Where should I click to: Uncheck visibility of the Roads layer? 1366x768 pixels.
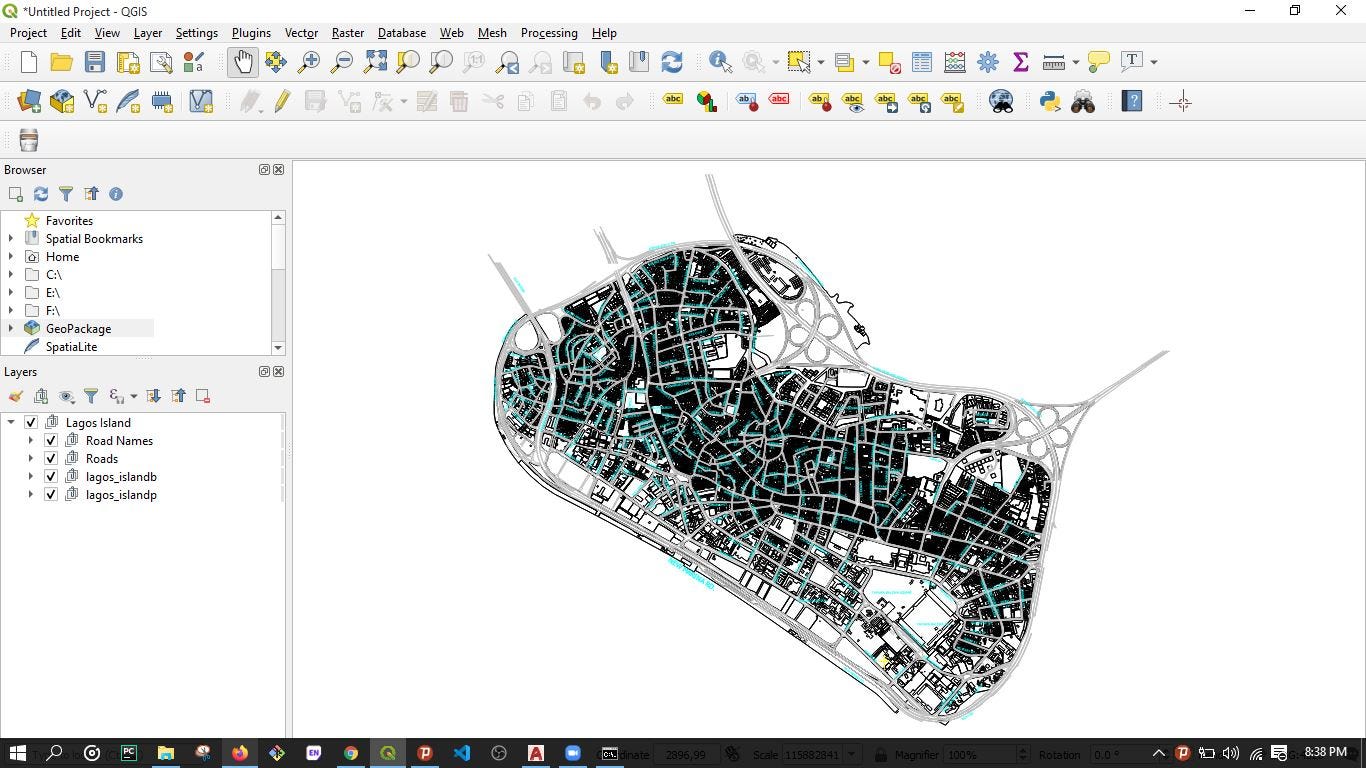tap(50, 458)
